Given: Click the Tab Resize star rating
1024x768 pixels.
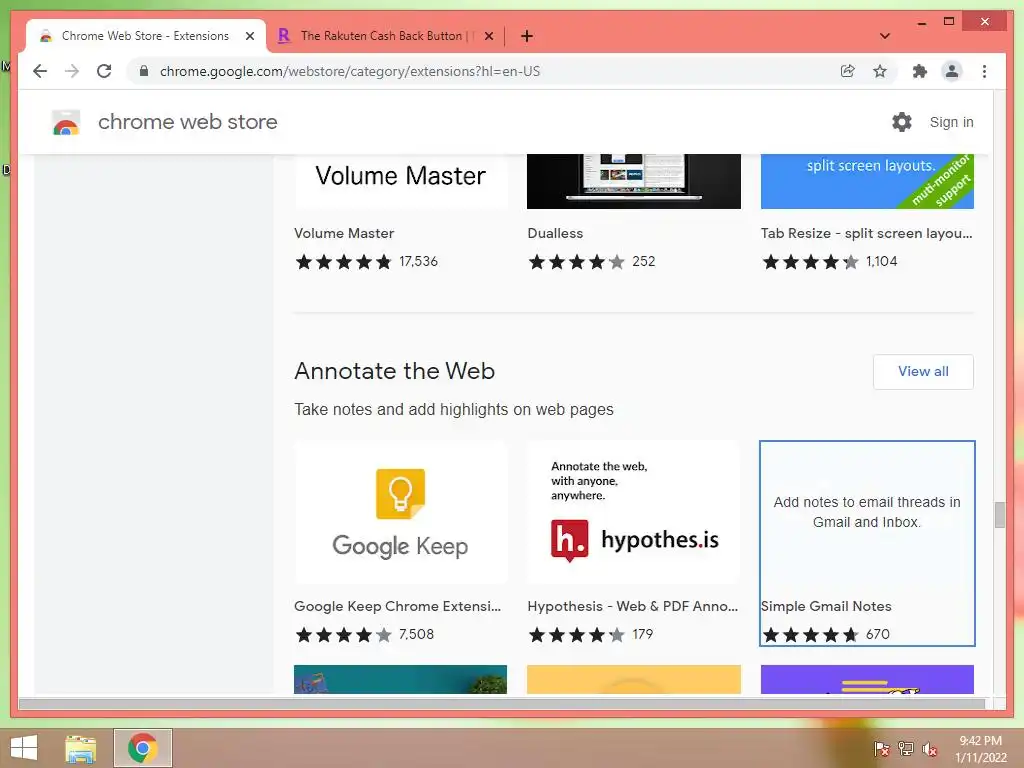Looking at the screenshot, I should coord(810,262).
